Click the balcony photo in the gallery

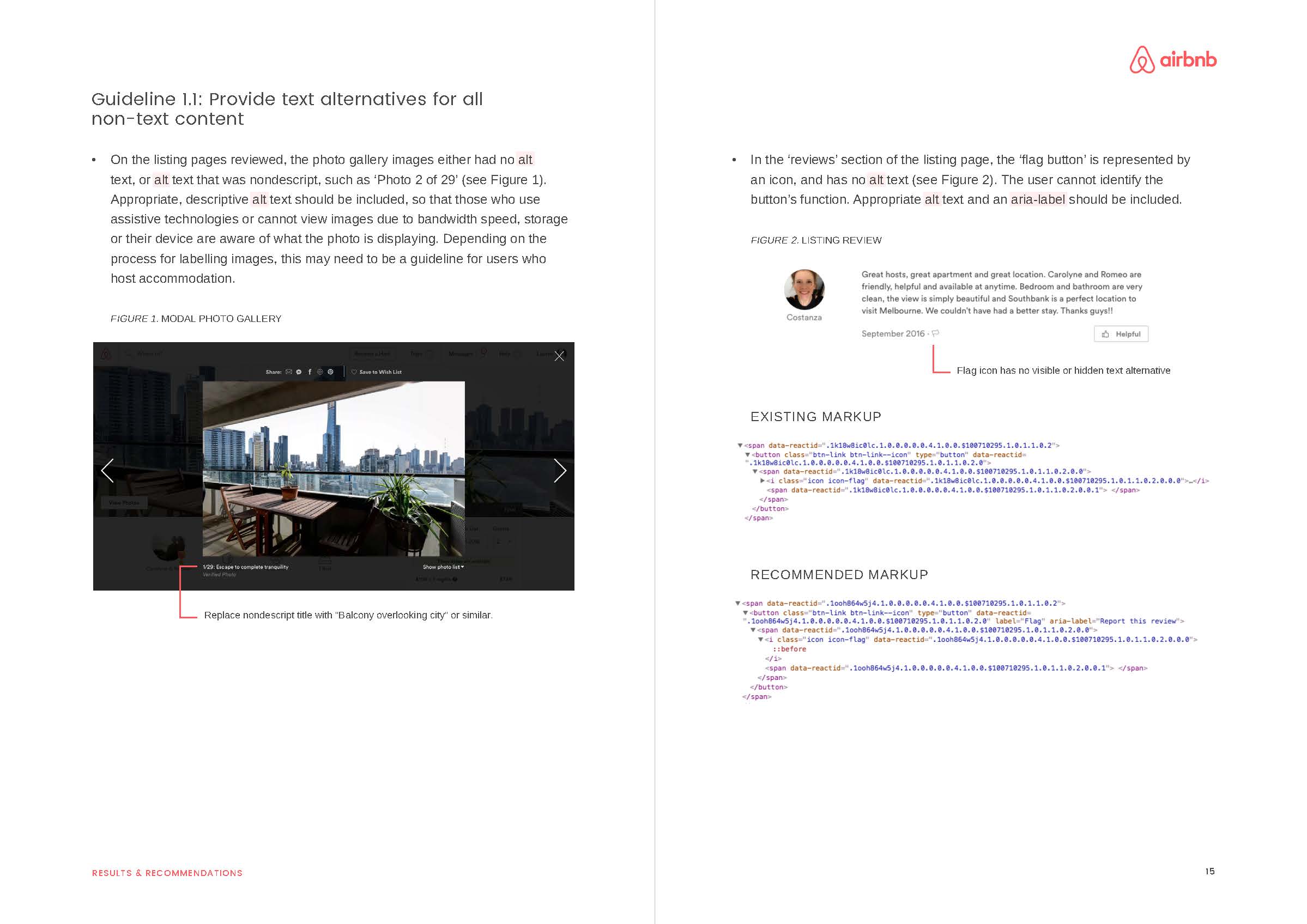click(x=334, y=469)
